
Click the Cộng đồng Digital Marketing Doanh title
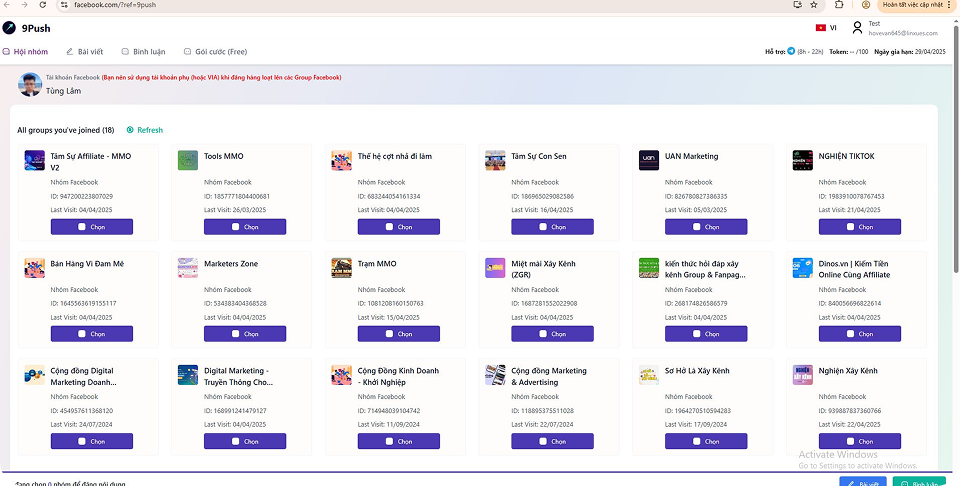(x=84, y=376)
